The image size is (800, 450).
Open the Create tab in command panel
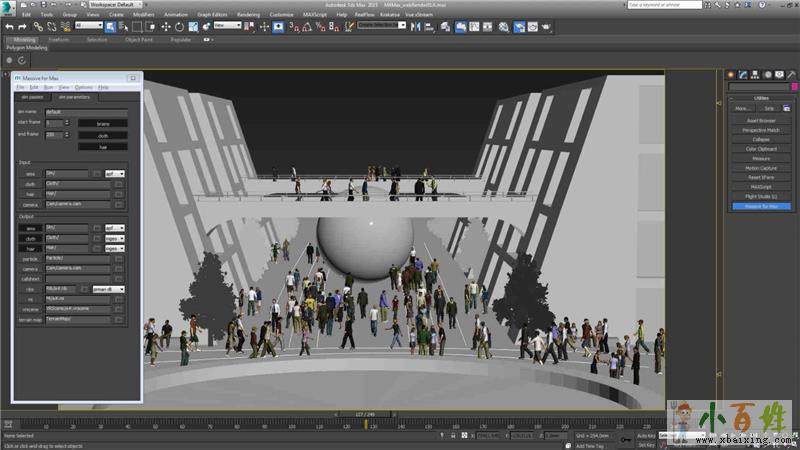coord(731,75)
